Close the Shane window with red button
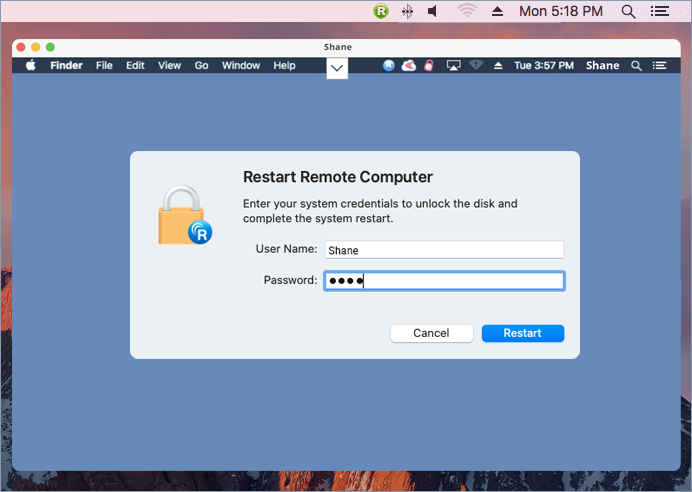Viewport: 692px width, 492px height. pos(21,47)
